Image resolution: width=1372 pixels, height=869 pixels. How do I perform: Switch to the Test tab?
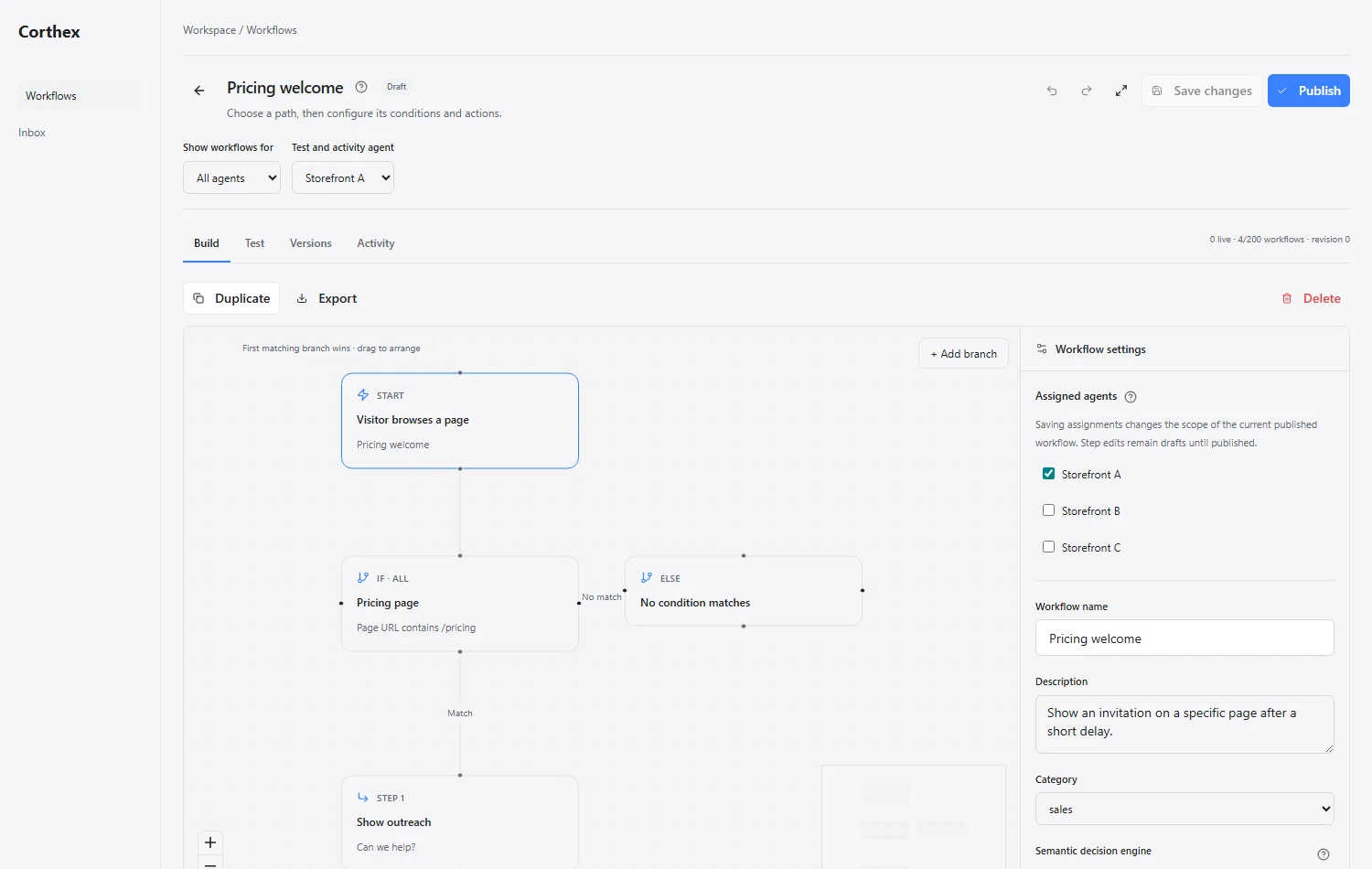pos(254,243)
